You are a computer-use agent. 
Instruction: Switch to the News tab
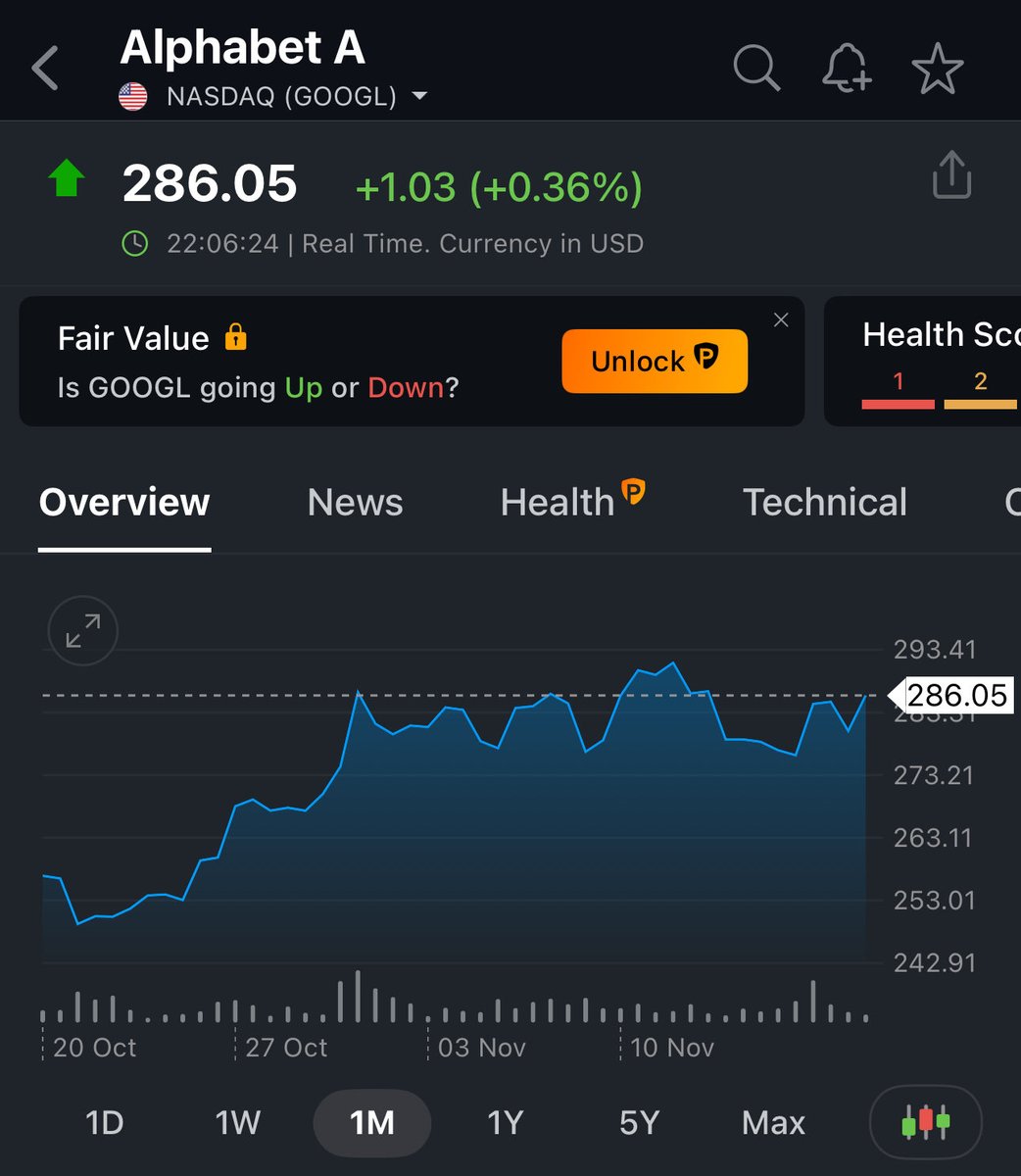tap(355, 503)
